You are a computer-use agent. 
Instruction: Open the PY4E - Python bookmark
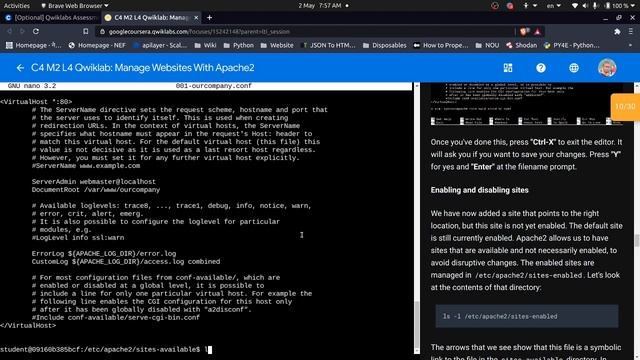572,45
